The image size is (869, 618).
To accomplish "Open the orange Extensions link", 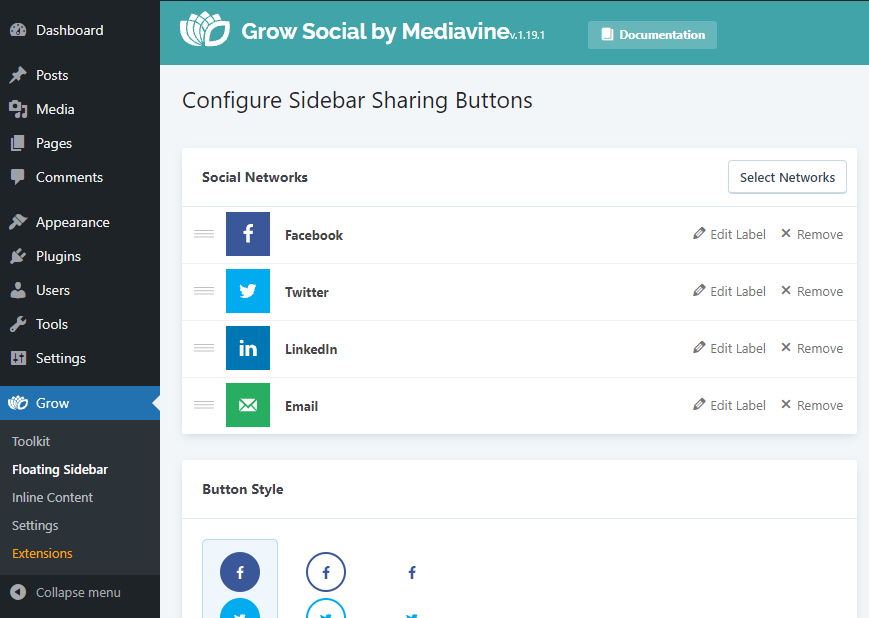I will pos(42,554).
